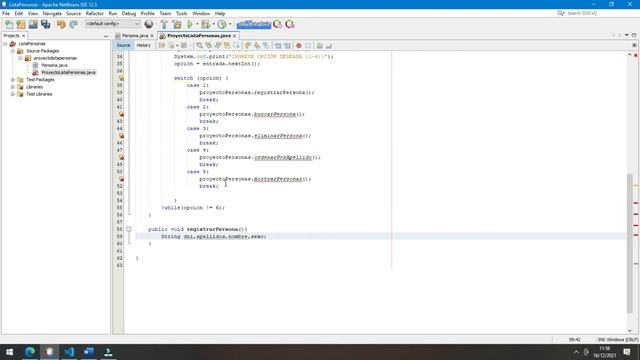Expand the Libraries node
Image resolution: width=640 pixels, height=360 pixels.
[13, 87]
